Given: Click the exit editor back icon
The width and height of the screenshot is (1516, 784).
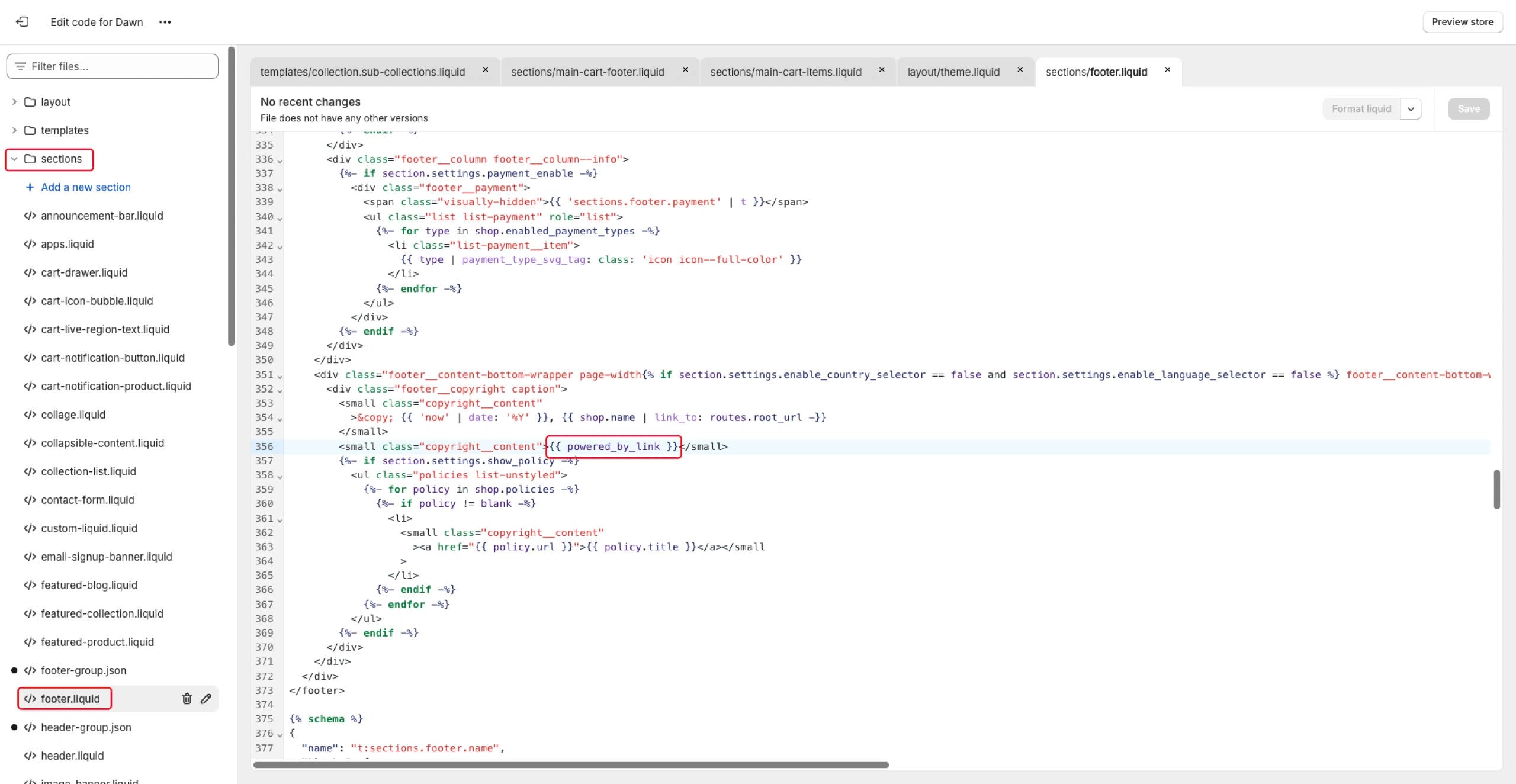Looking at the screenshot, I should (x=22, y=22).
